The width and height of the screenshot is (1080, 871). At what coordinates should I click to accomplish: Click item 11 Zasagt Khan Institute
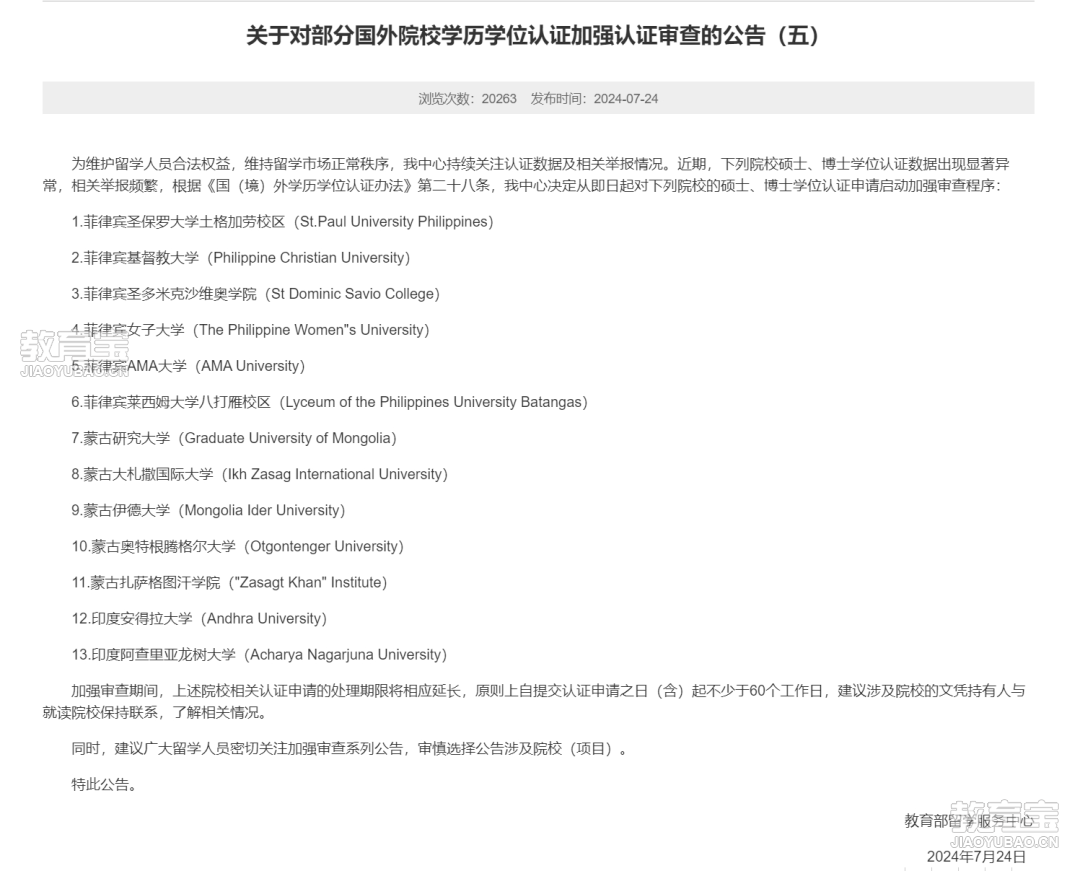coord(229,583)
